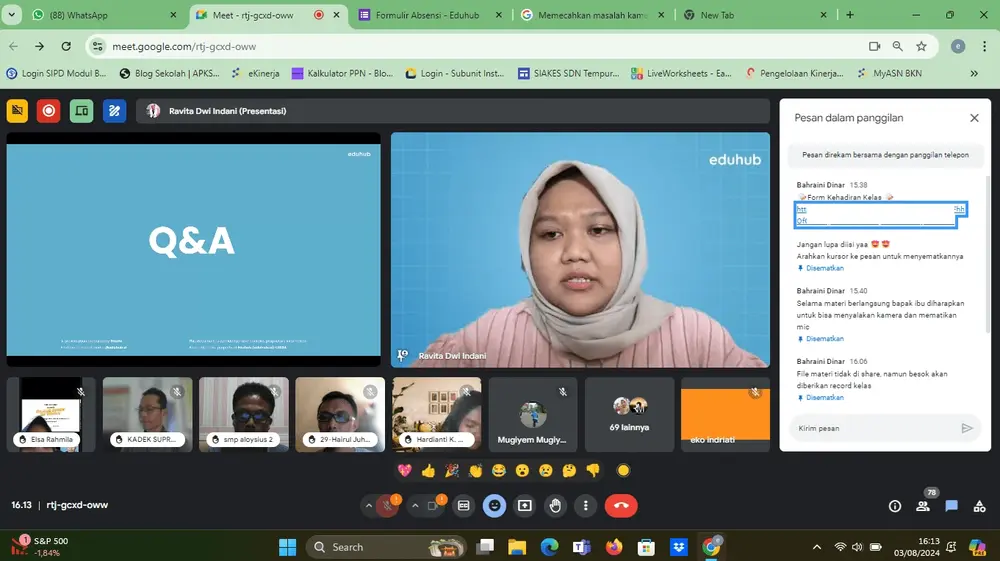Image resolution: width=1000 pixels, height=561 pixels.
Task: Switch to Formulir Absensi - Eduhub tab
Action: click(431, 15)
